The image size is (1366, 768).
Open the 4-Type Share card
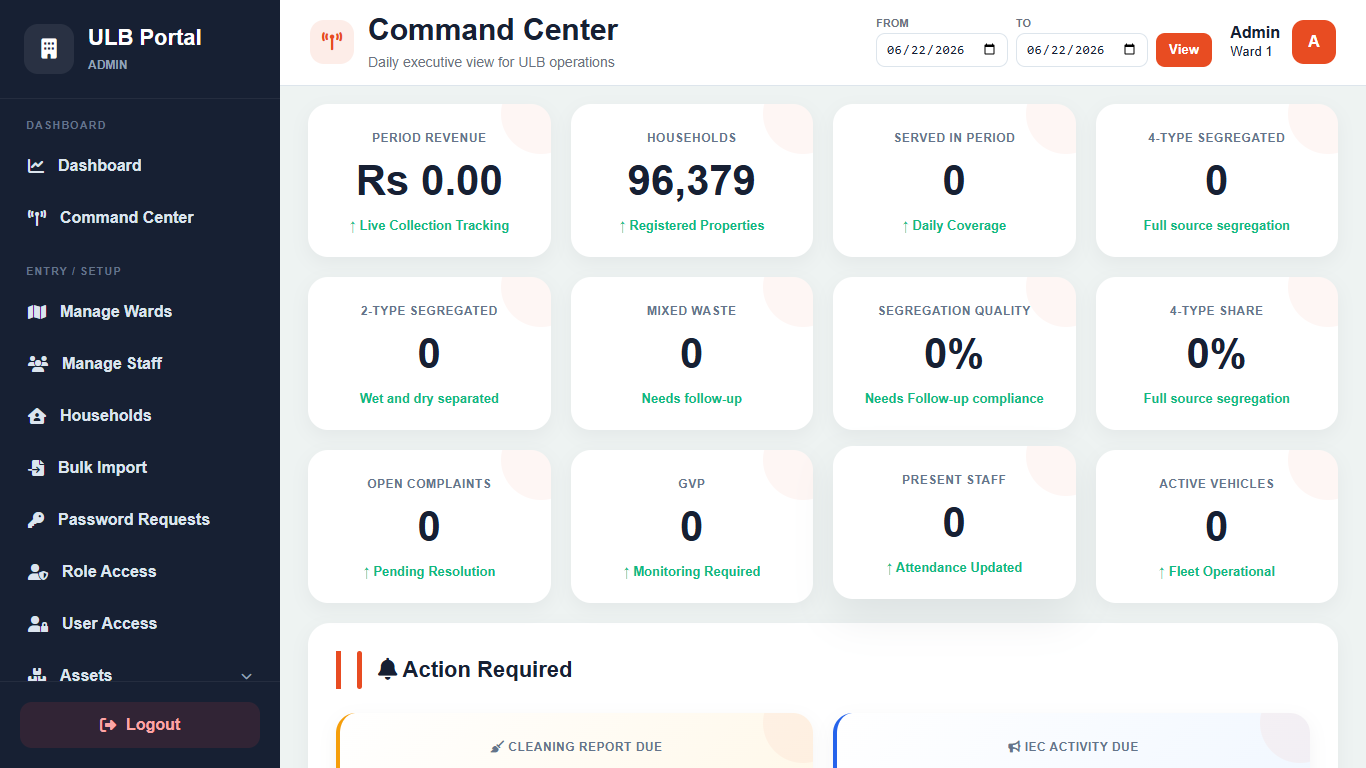click(x=1217, y=353)
